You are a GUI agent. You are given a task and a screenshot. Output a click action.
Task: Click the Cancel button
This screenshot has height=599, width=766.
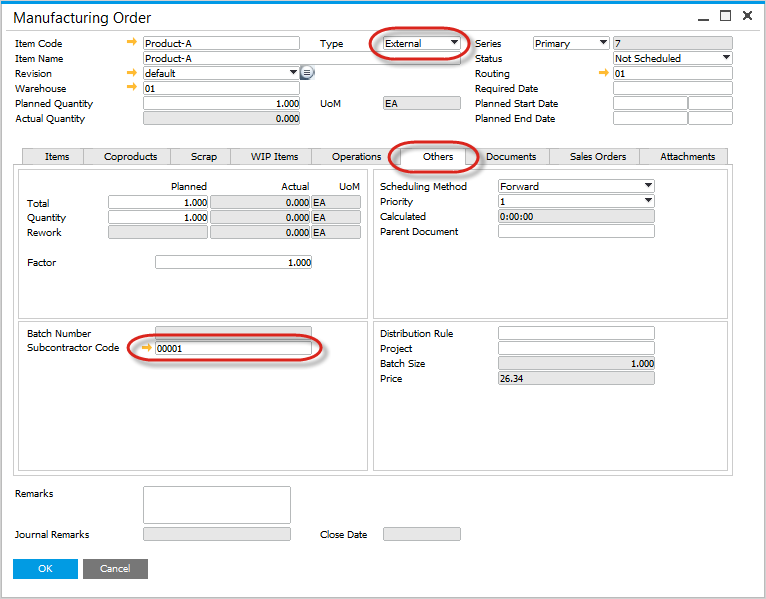115,568
